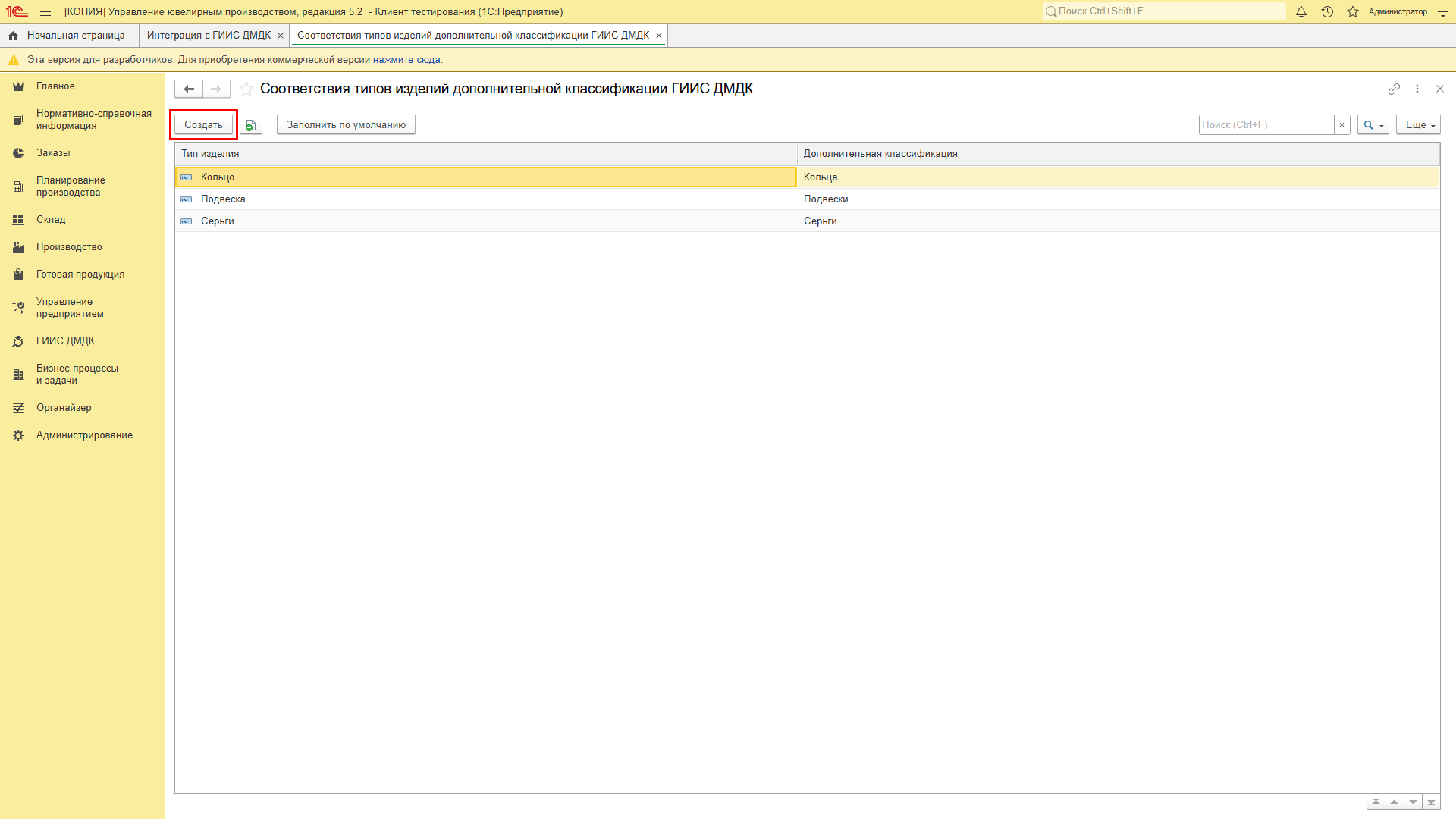Click Администрирование gear icon
1456x819 pixels.
coord(18,435)
